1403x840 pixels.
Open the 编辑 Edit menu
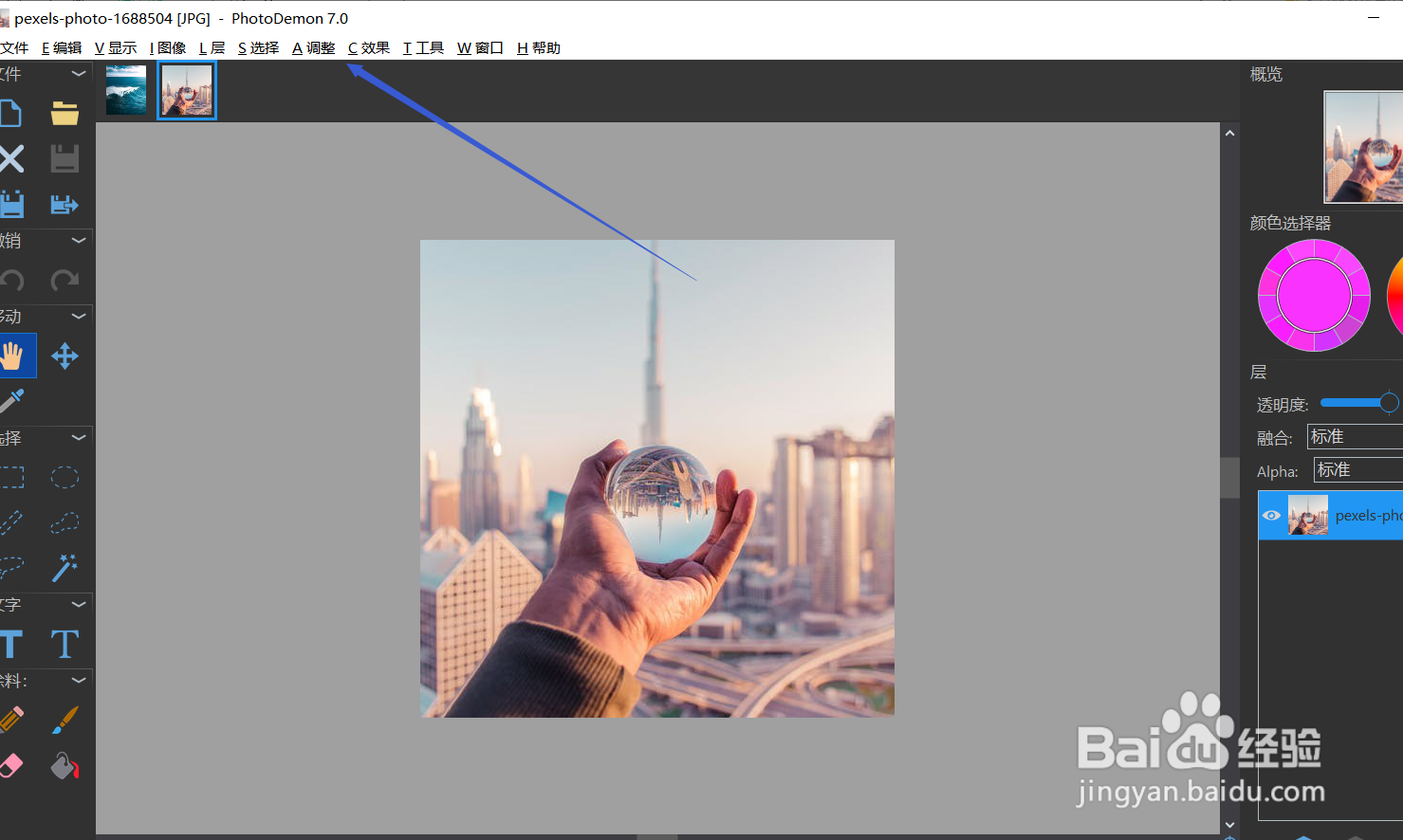click(x=62, y=47)
